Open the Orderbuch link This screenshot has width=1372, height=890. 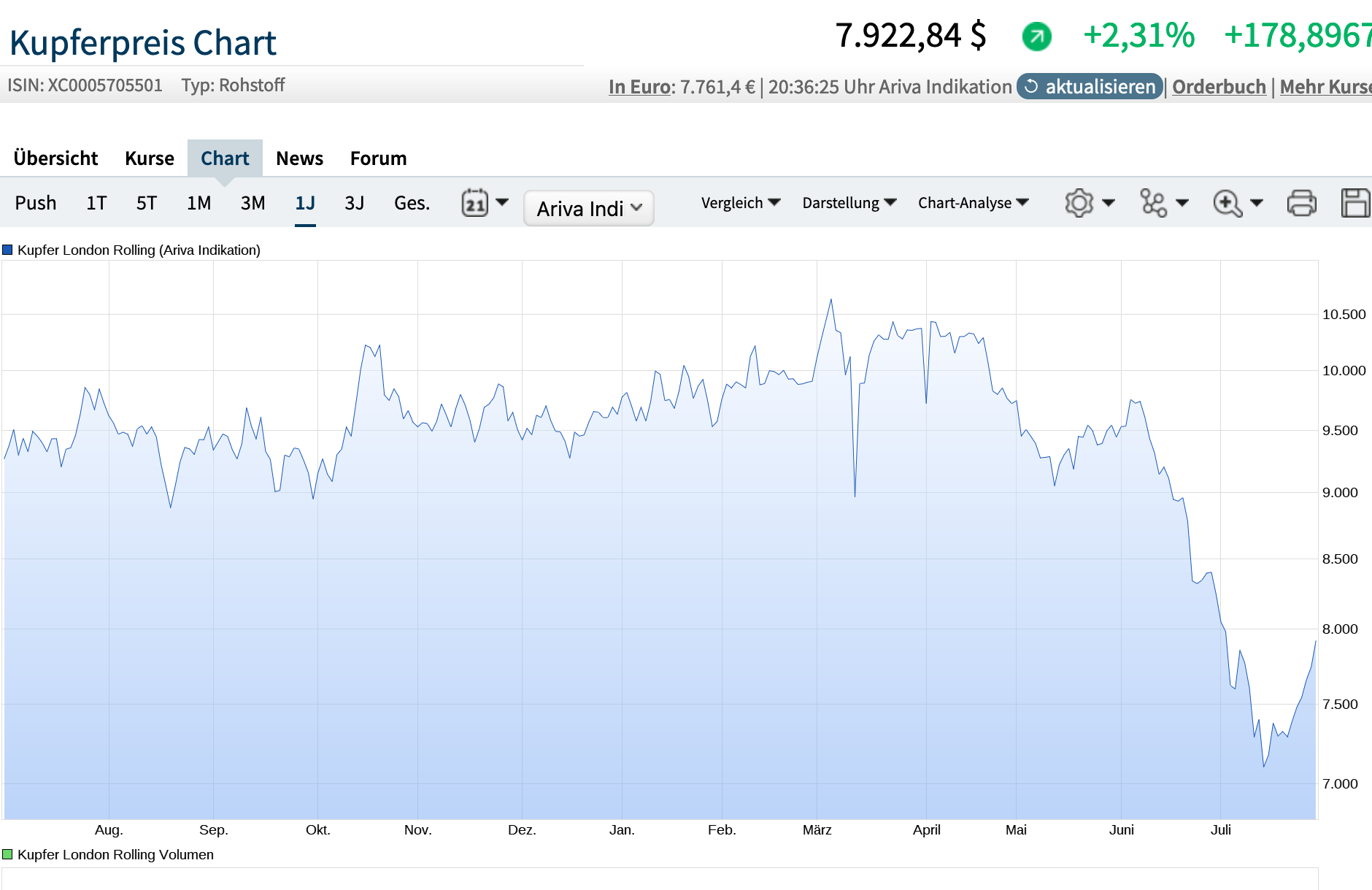(x=1219, y=86)
